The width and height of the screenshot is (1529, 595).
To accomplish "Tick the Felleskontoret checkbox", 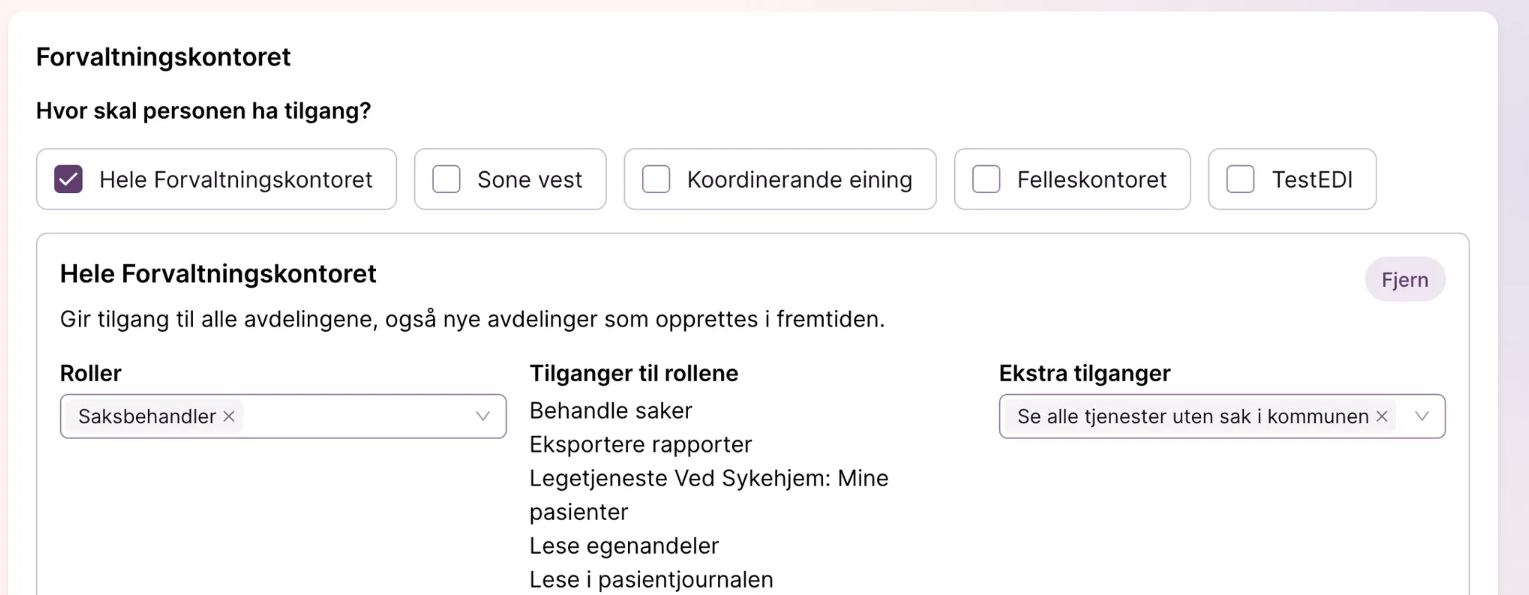I will (x=986, y=180).
